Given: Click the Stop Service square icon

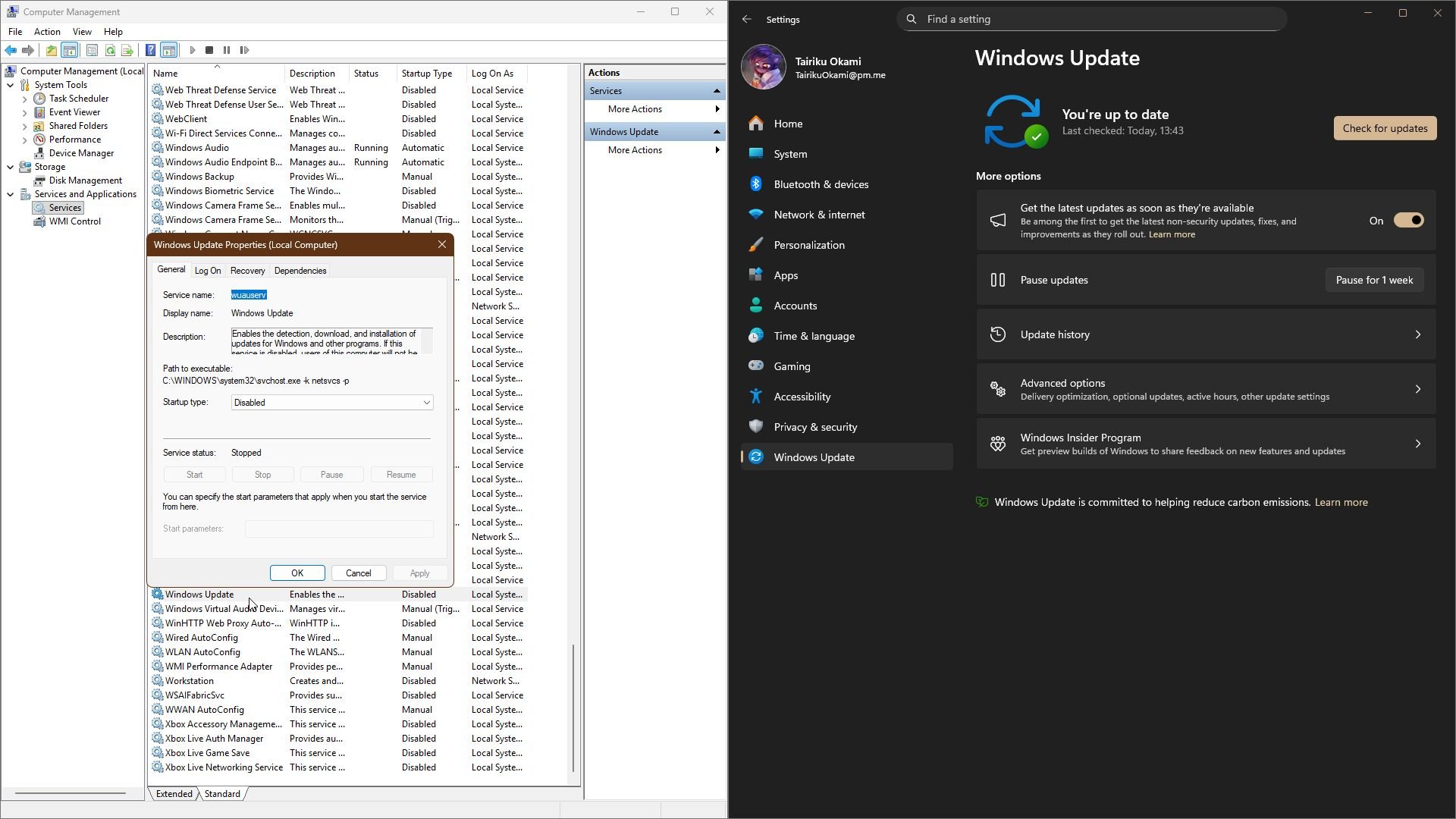Looking at the screenshot, I should coord(209,50).
